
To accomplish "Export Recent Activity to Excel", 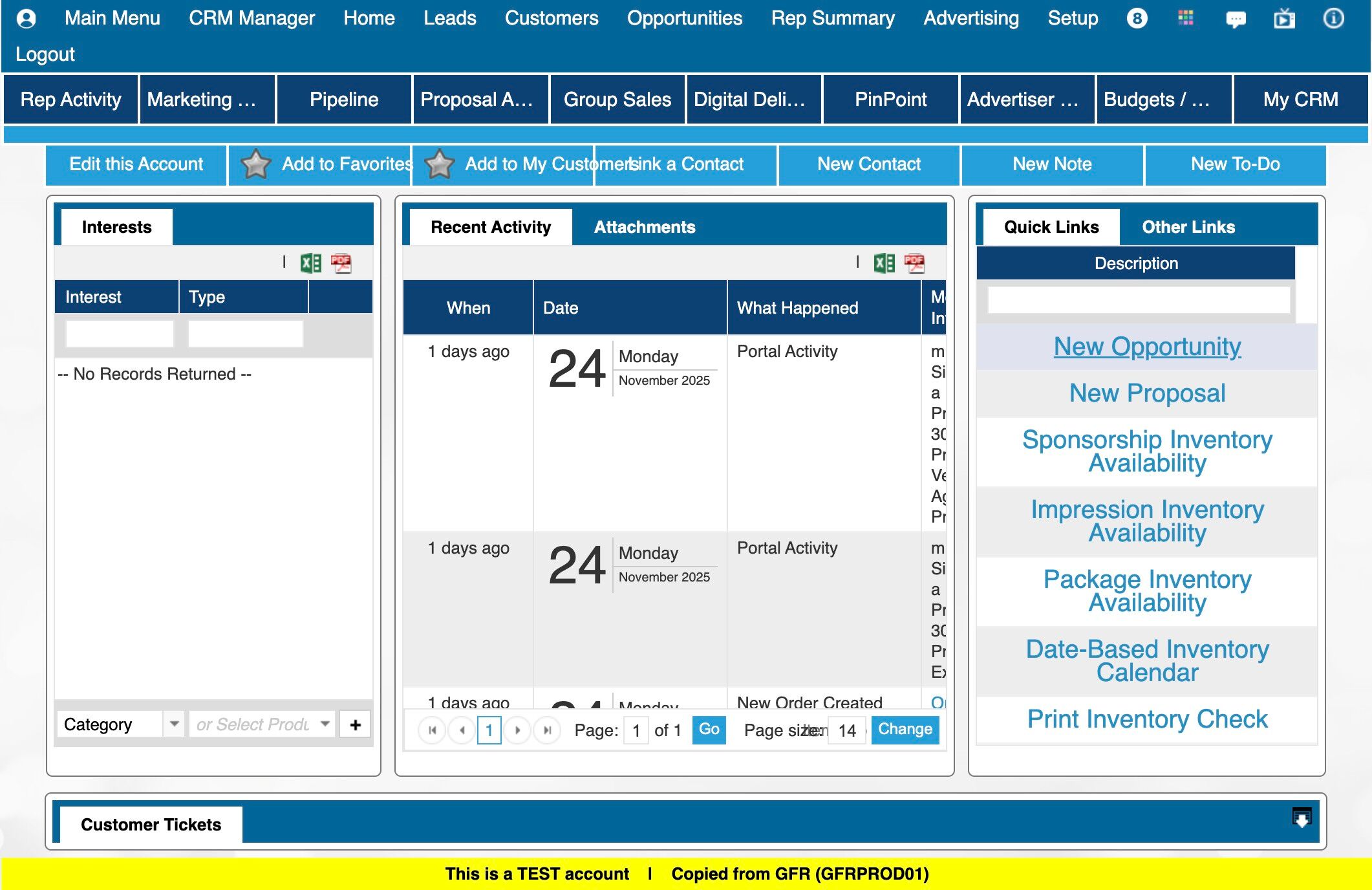I will coord(884,263).
